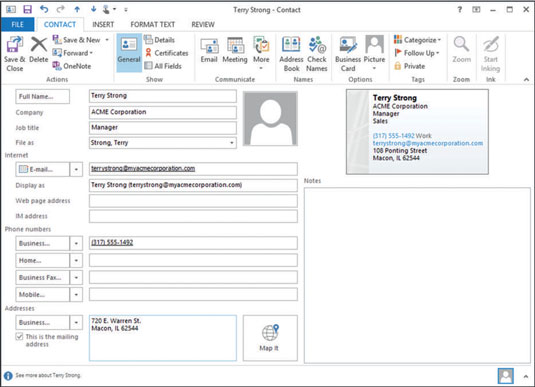
Task: Open the Home phone type dropdown arrow
Action: [76, 260]
